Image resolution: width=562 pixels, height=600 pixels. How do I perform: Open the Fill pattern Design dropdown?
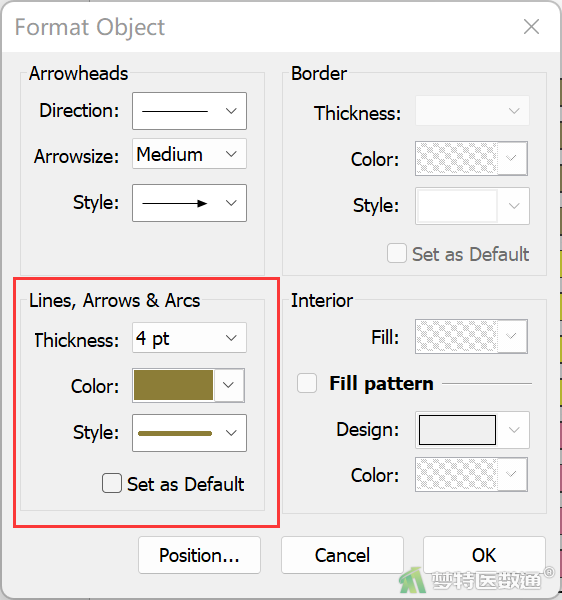[472, 430]
